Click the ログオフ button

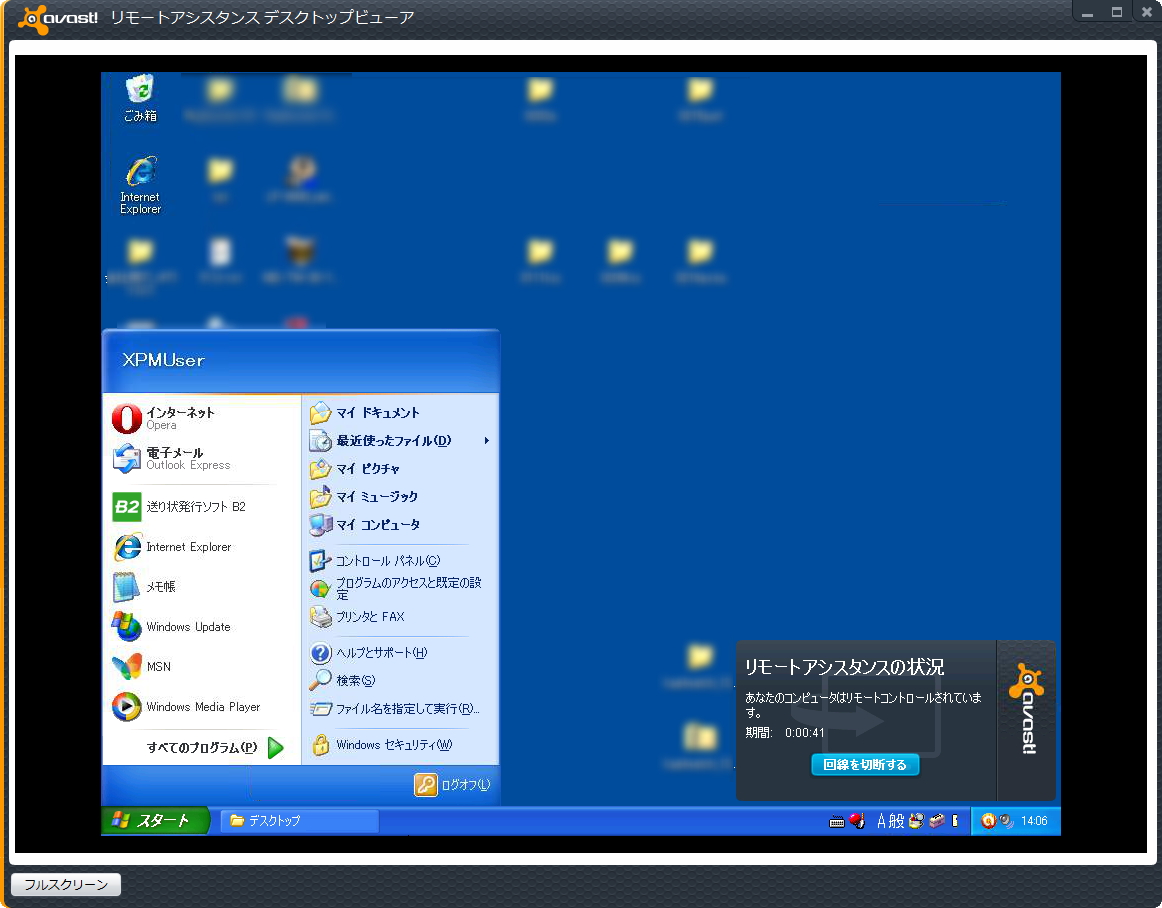[453, 784]
